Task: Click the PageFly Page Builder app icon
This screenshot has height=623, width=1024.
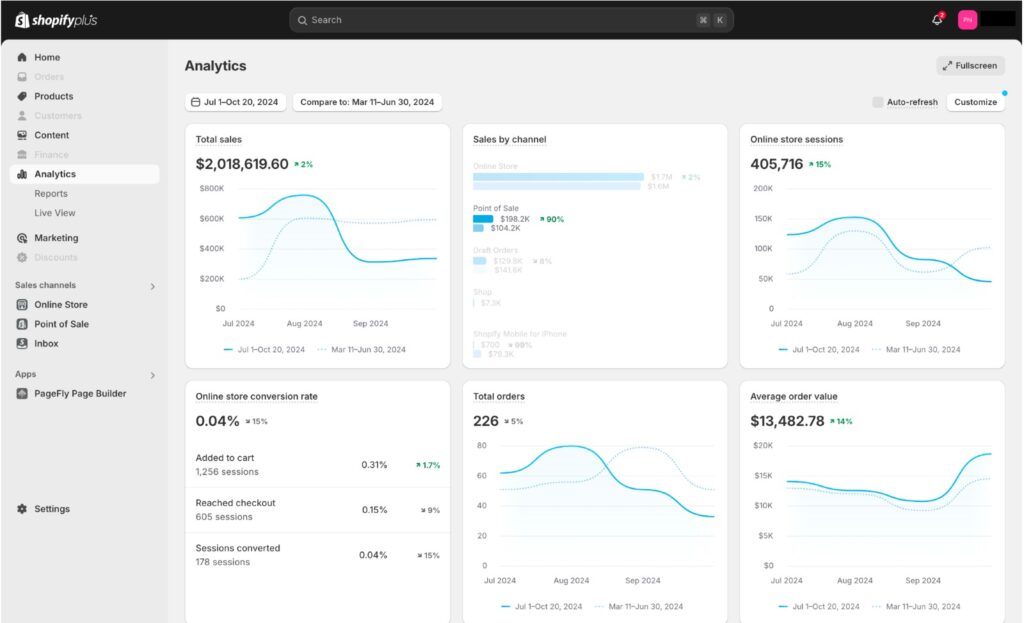Action: click(22, 394)
